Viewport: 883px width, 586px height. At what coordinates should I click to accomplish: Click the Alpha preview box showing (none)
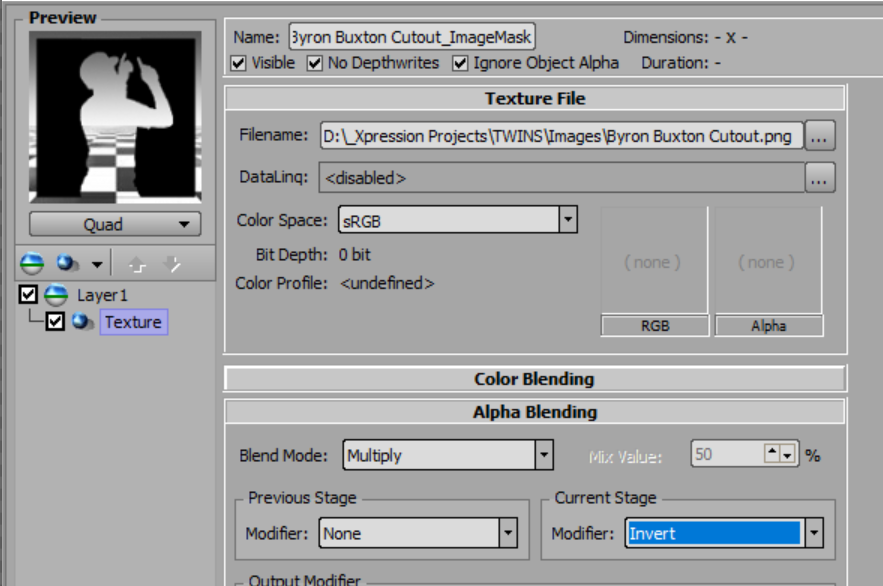[768, 261]
